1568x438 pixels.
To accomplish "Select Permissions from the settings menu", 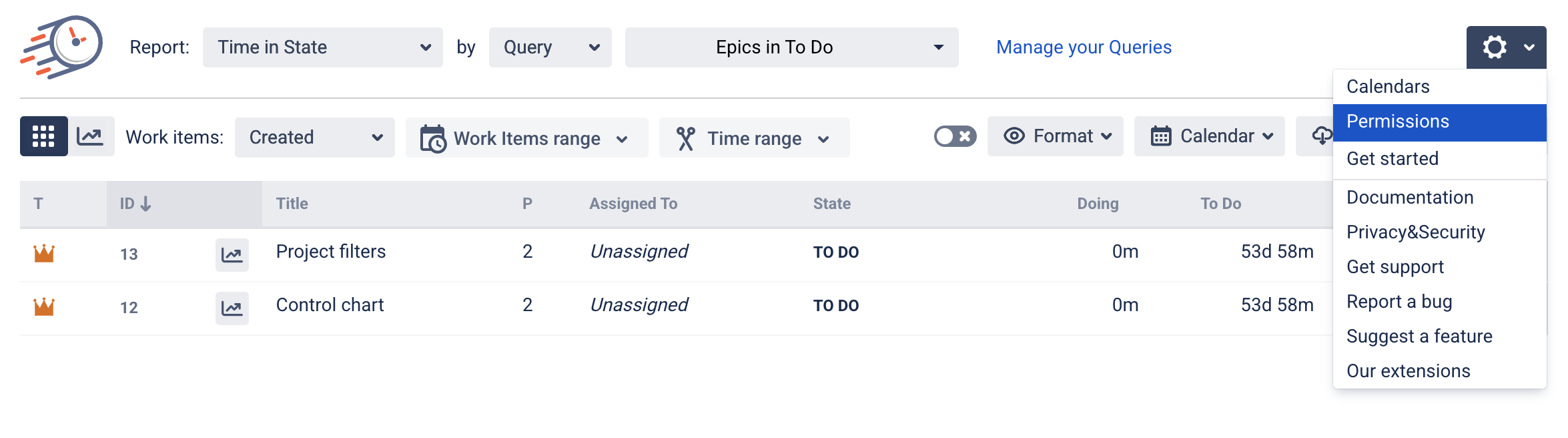I will [1439, 122].
